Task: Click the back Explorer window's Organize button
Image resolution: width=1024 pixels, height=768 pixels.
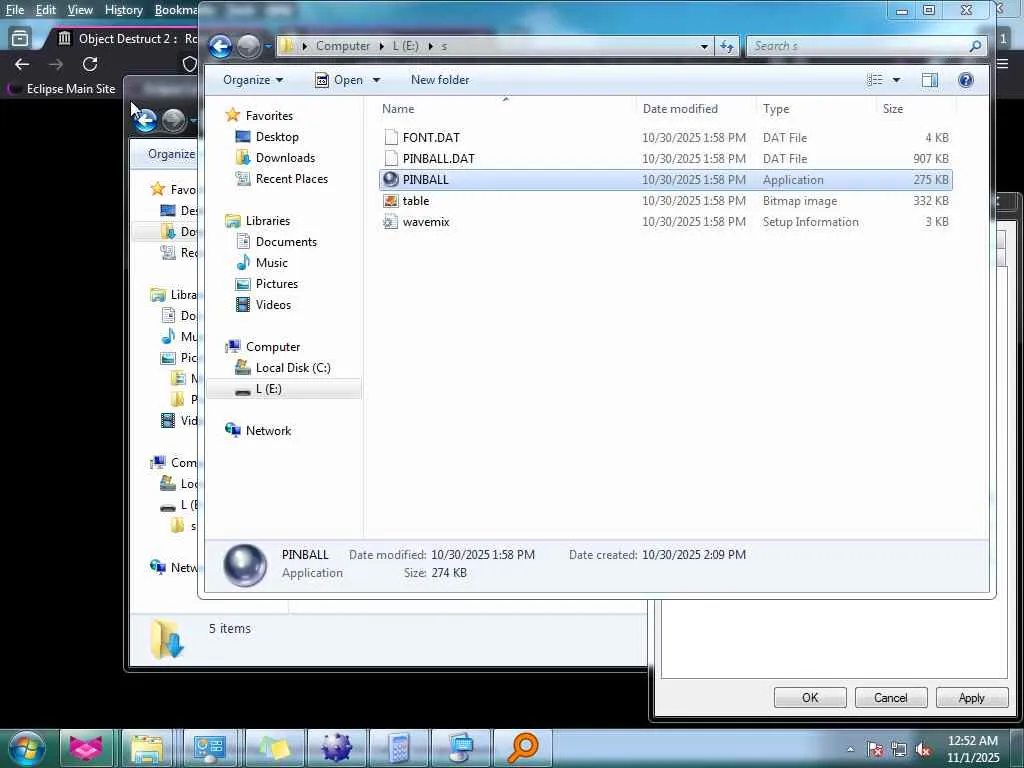Action: (x=171, y=154)
